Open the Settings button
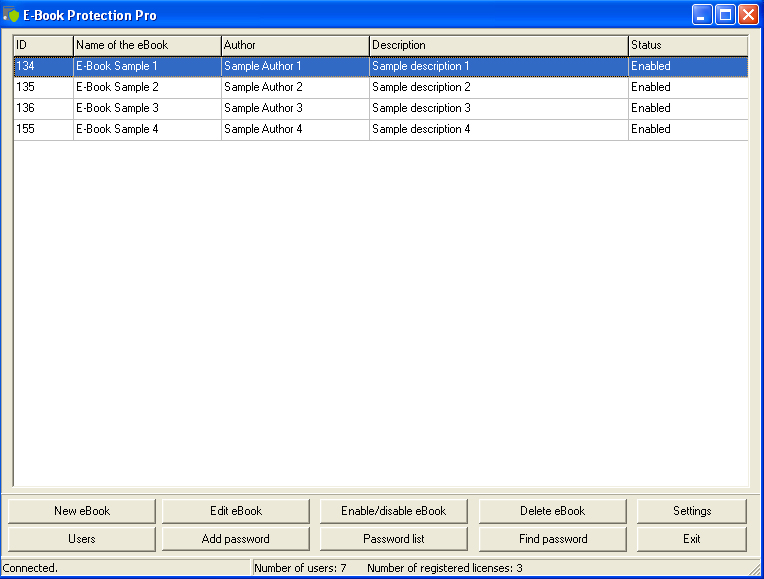This screenshot has width=764, height=579. coord(691,511)
